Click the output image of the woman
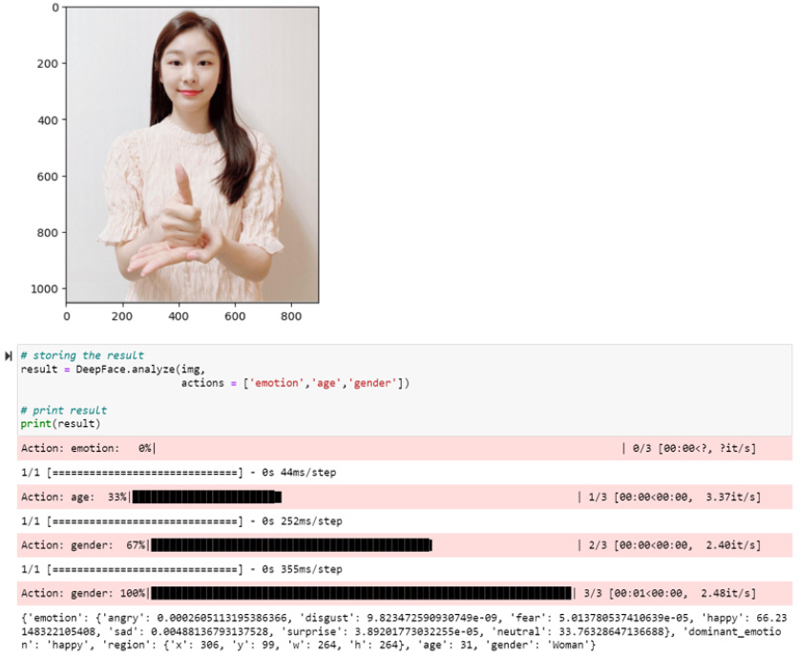Viewport: 800px width, 658px height. (193, 155)
